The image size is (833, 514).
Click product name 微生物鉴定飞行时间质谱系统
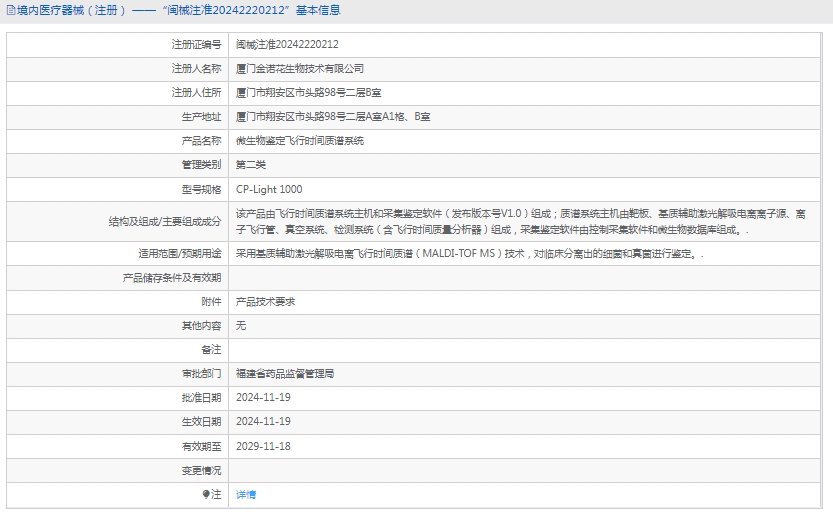click(299, 141)
